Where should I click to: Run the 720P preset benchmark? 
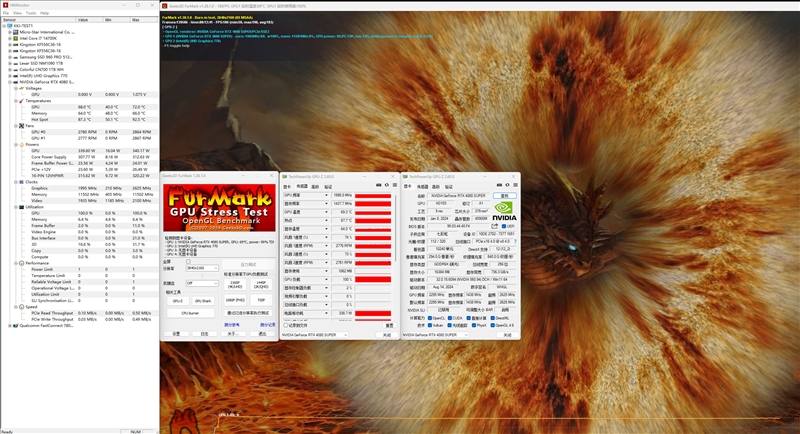pyautogui.click(x=261, y=300)
